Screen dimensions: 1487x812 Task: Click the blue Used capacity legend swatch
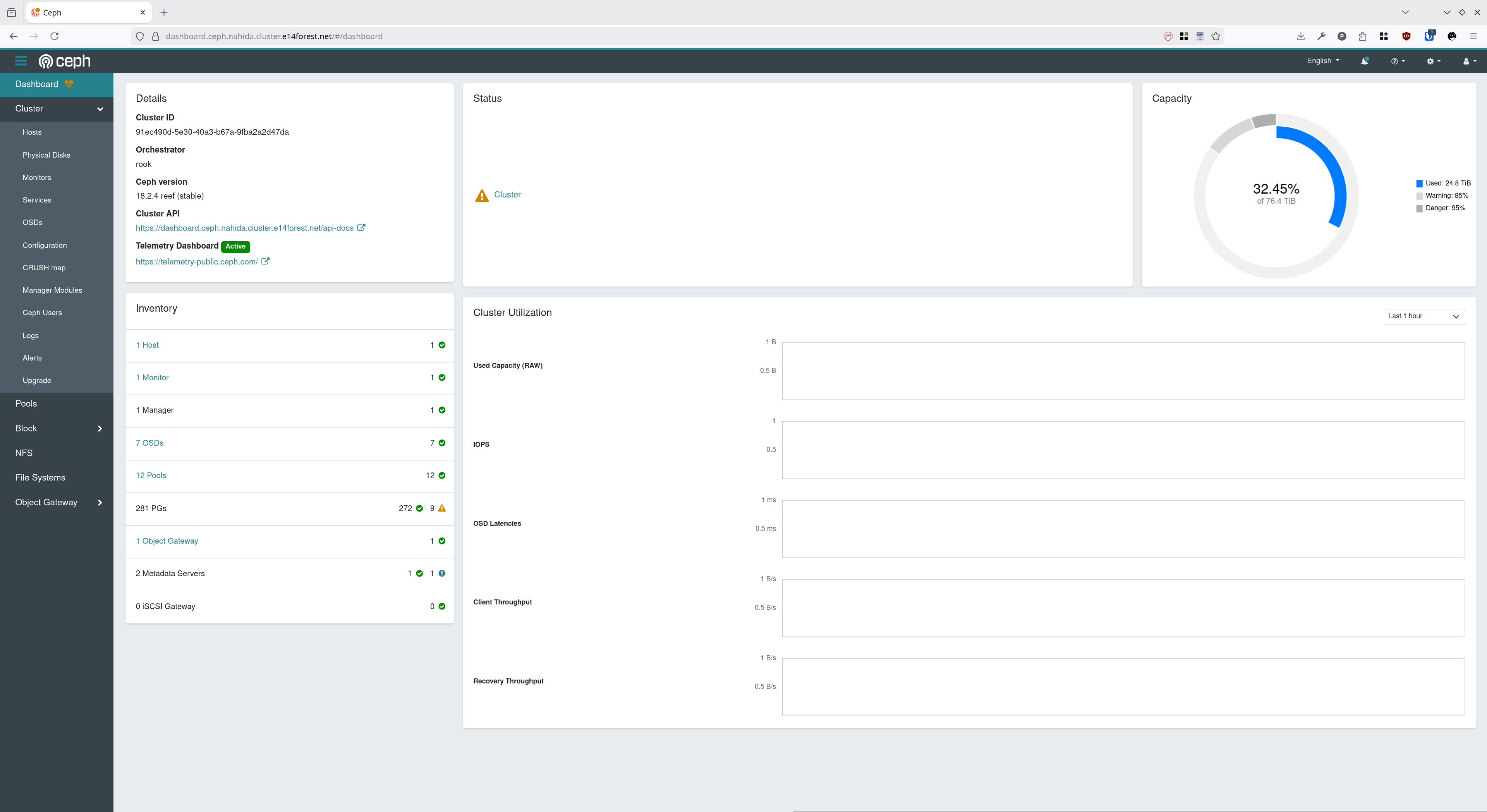click(1420, 184)
